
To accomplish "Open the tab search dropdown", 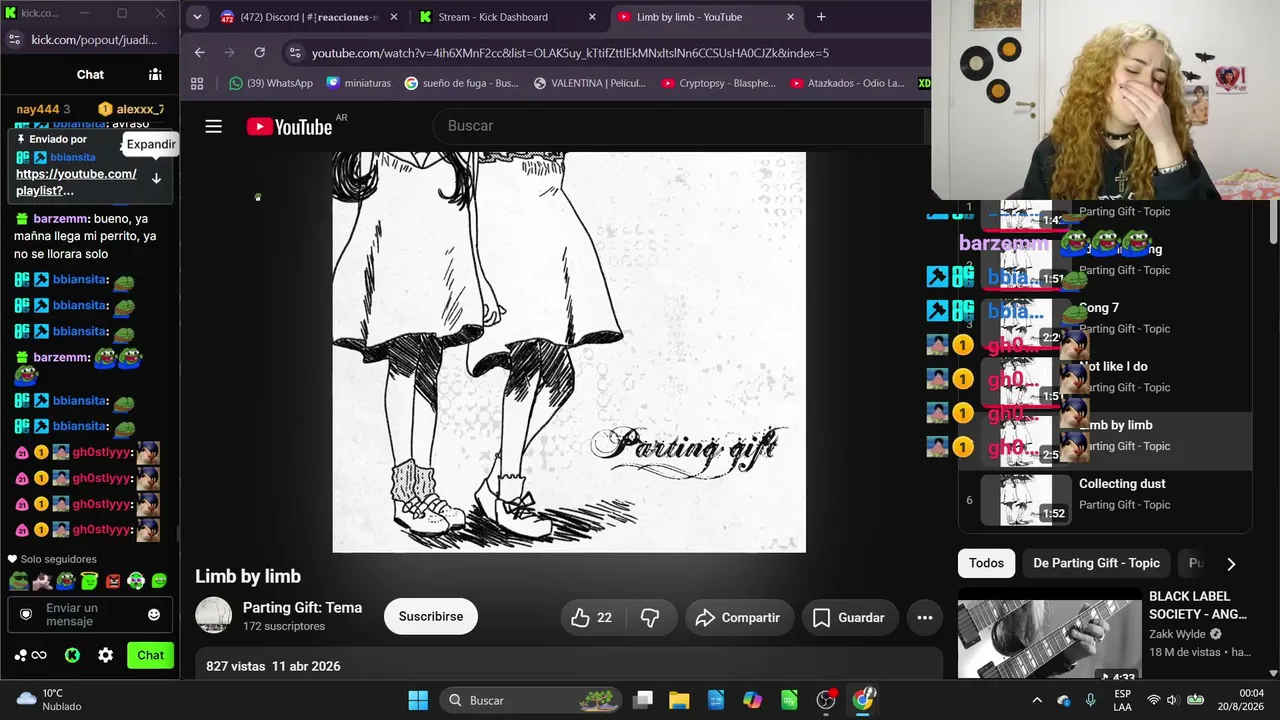I will pyautogui.click(x=197, y=17).
